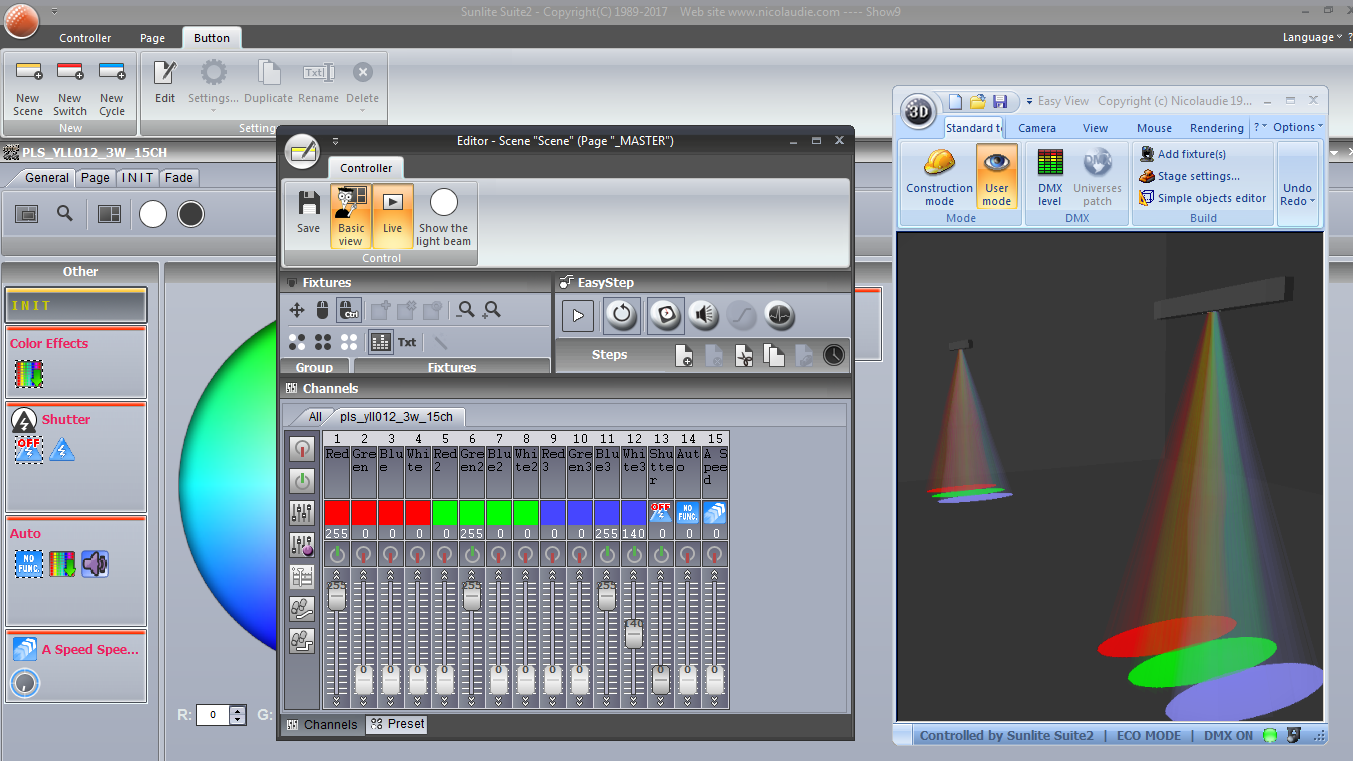
Task: Select Construction mode in Easy View
Action: (939, 176)
